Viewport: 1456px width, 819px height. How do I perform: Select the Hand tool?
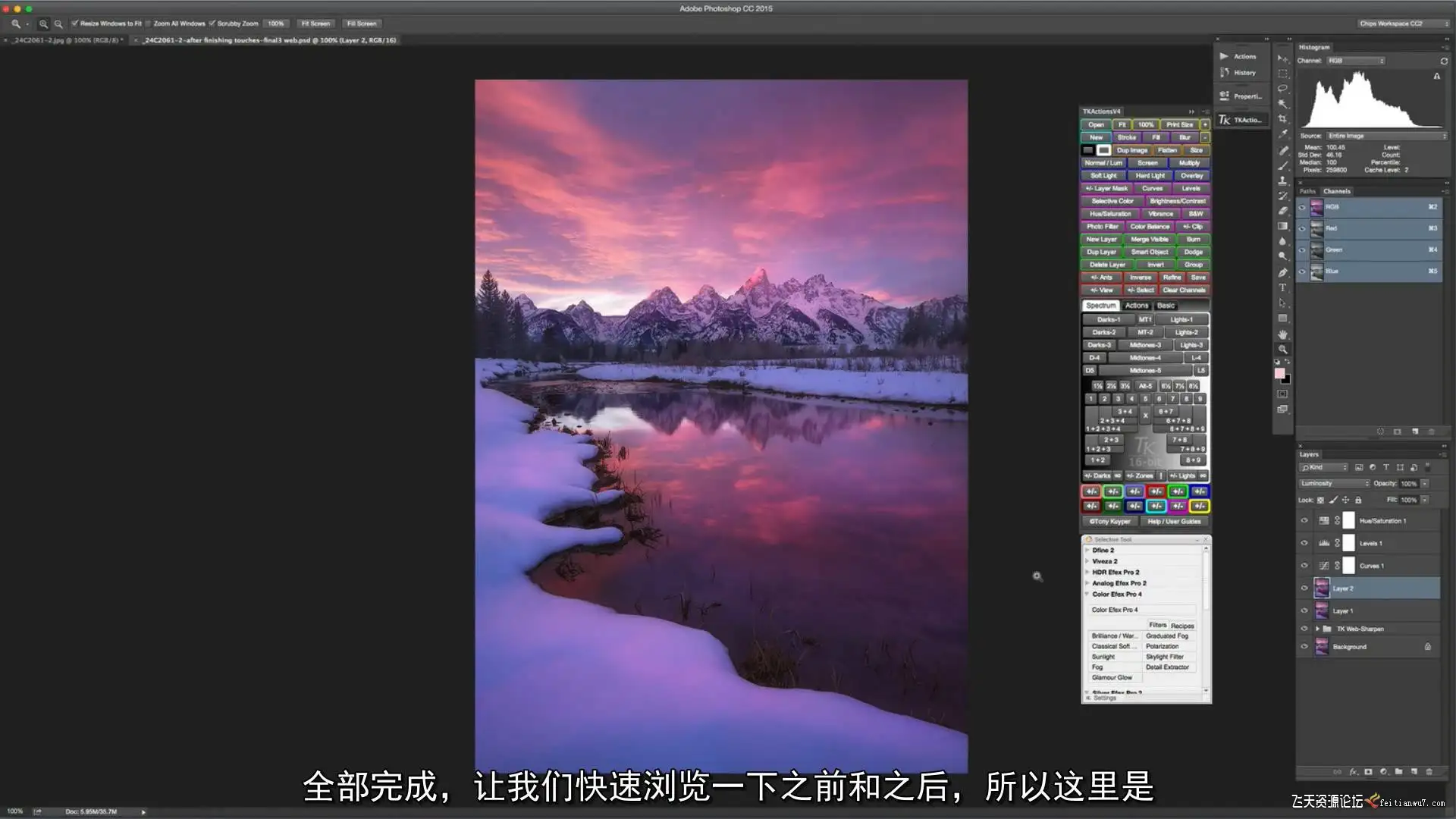pos(1282,334)
